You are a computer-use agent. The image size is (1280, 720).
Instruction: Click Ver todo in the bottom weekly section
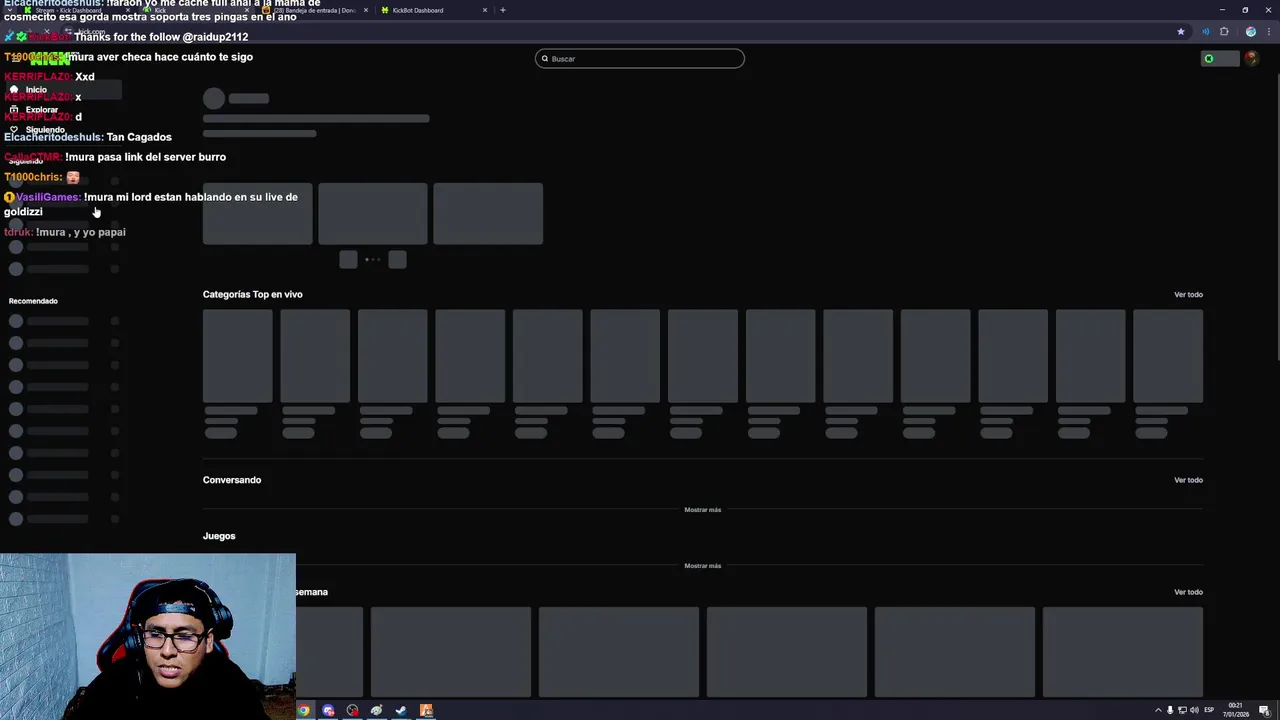click(1188, 592)
